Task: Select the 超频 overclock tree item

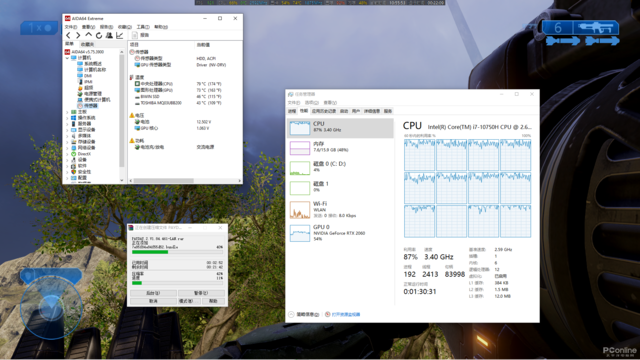Action: pos(85,88)
